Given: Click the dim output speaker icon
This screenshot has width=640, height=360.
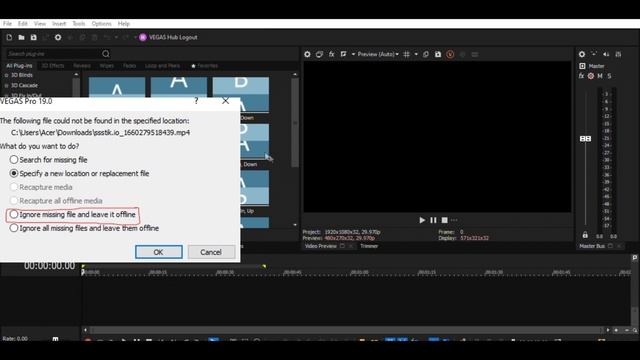Looking at the screenshot, I should 606,54.
